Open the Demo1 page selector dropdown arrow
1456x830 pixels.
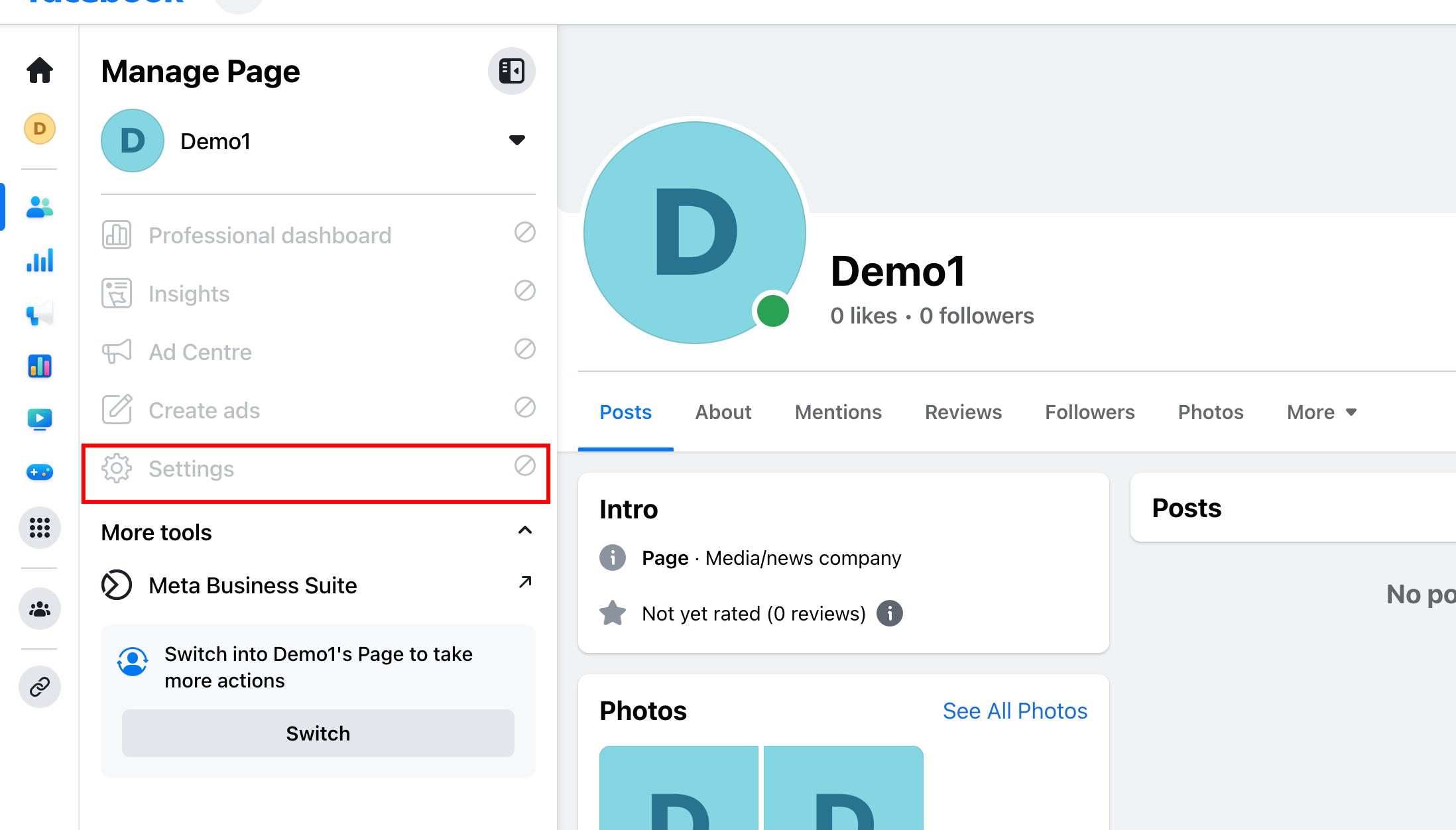517,140
